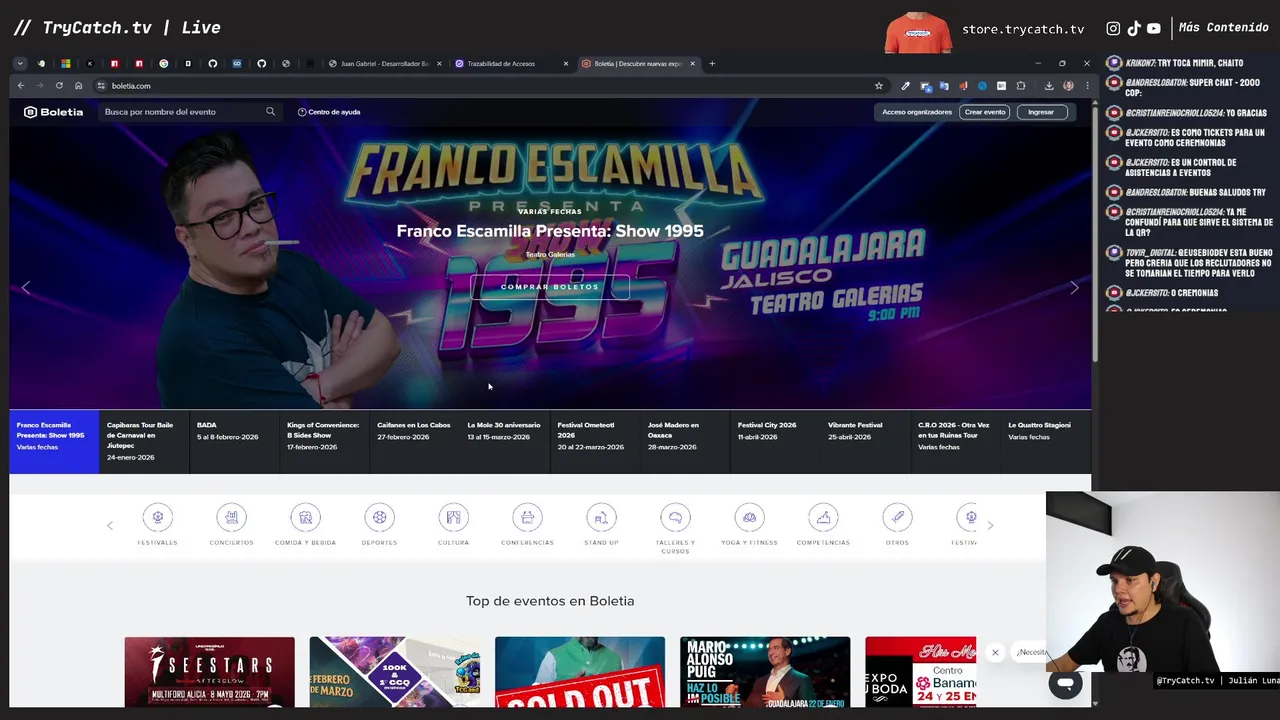Viewport: 1280px width, 720px height.
Task: Open the Mario Alonso Puig event thumbnail
Action: point(765,672)
